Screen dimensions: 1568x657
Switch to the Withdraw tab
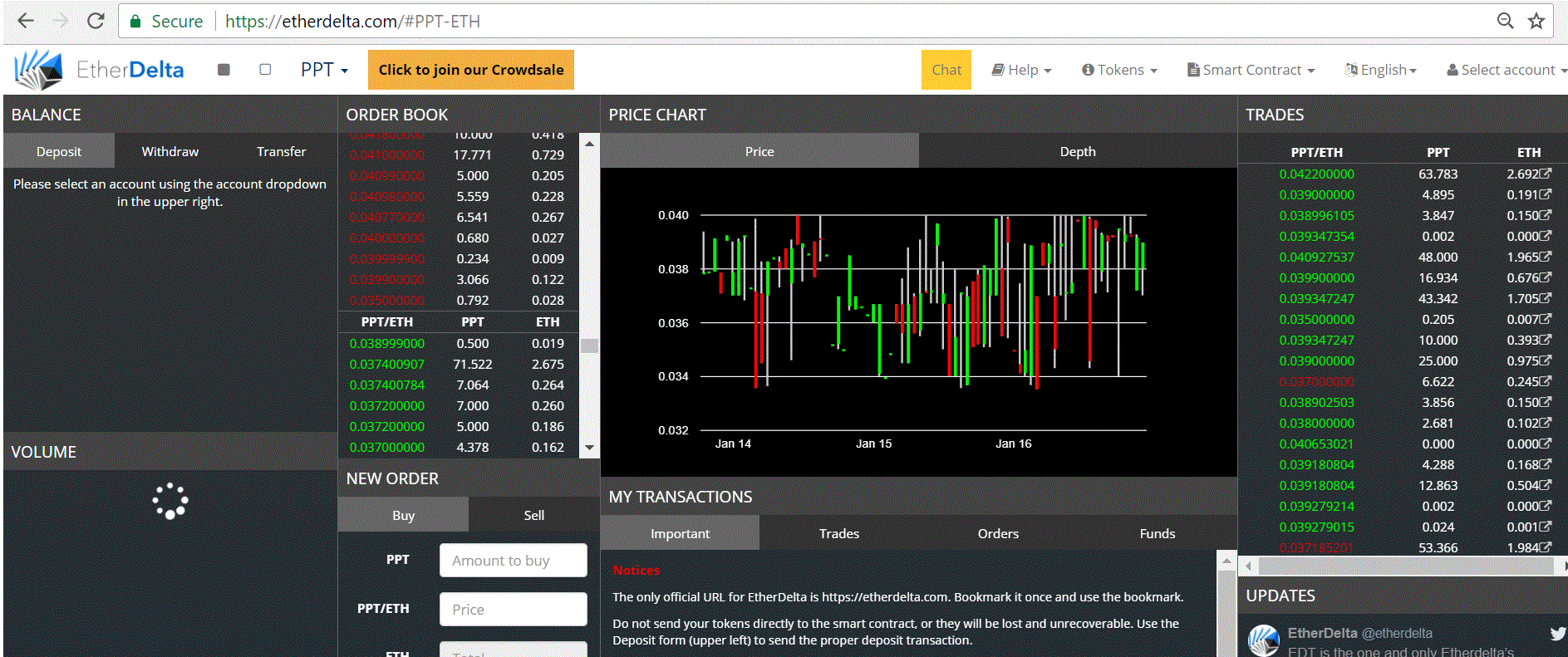coord(170,151)
